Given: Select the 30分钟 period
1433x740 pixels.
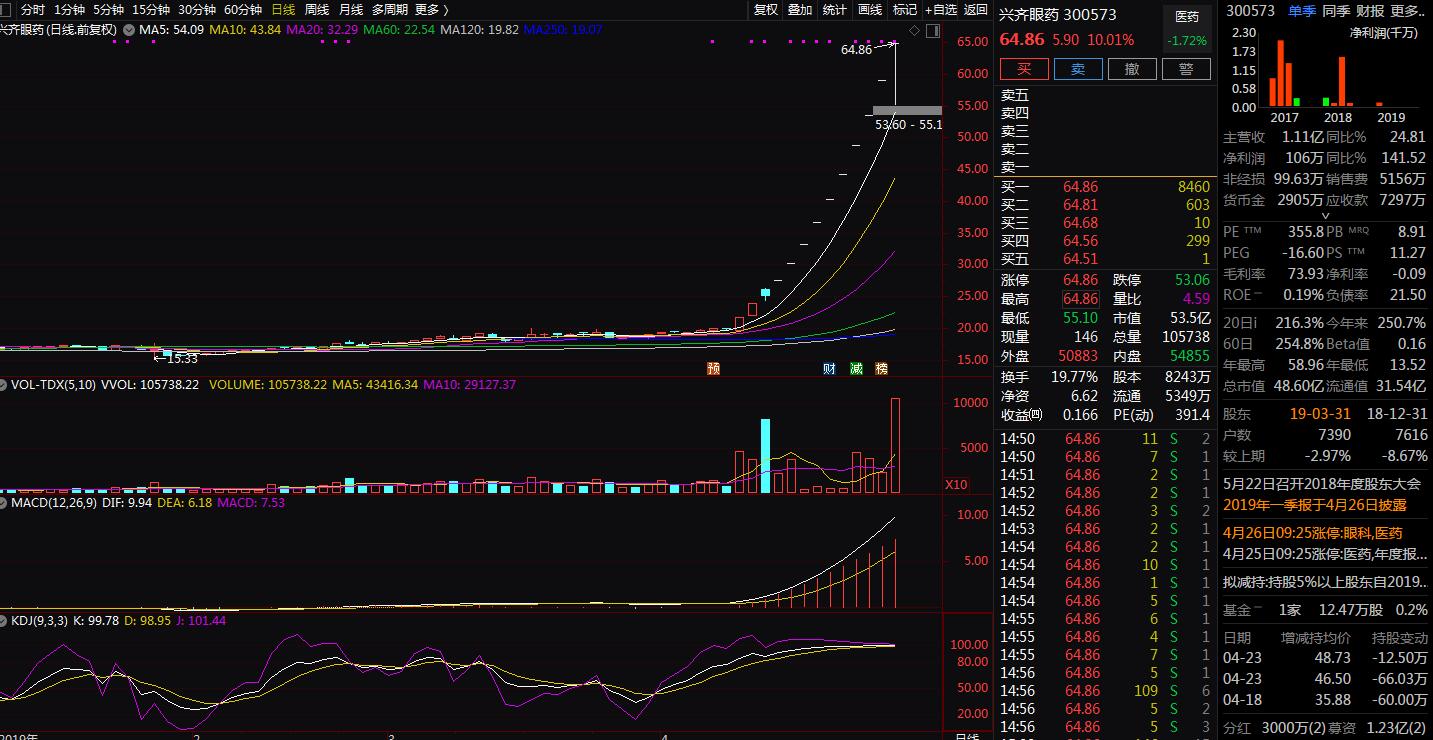Looking at the screenshot, I should (x=197, y=10).
